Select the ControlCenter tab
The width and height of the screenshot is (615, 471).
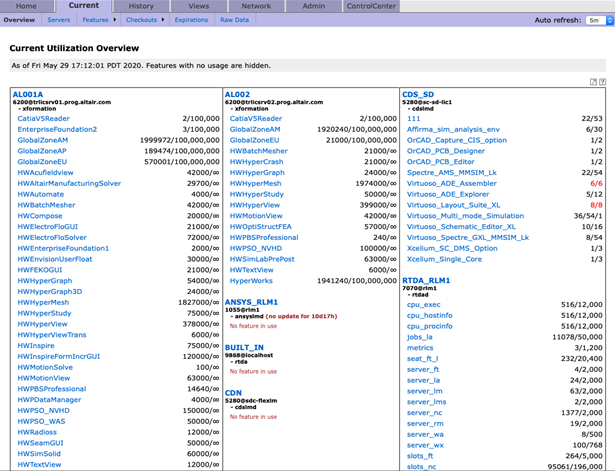point(370,6)
